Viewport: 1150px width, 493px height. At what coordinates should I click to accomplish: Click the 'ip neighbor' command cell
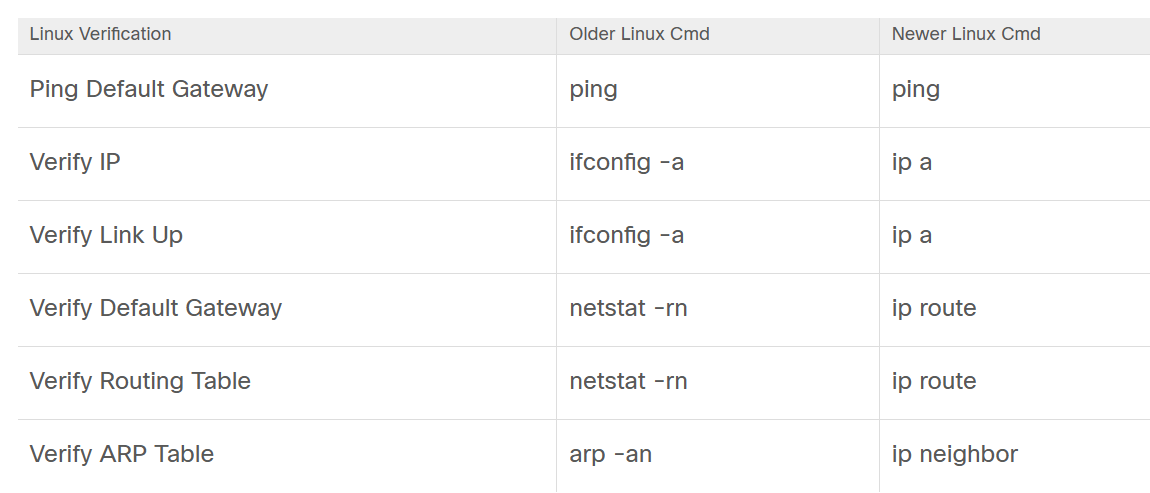955,454
